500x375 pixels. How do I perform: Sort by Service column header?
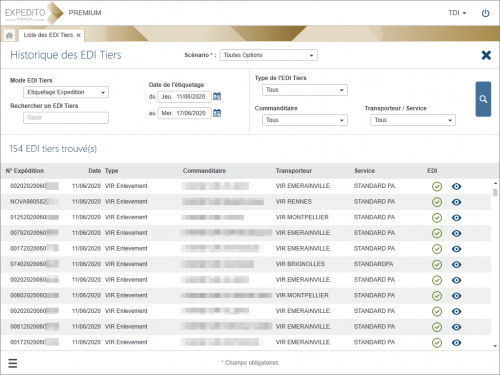pos(364,171)
